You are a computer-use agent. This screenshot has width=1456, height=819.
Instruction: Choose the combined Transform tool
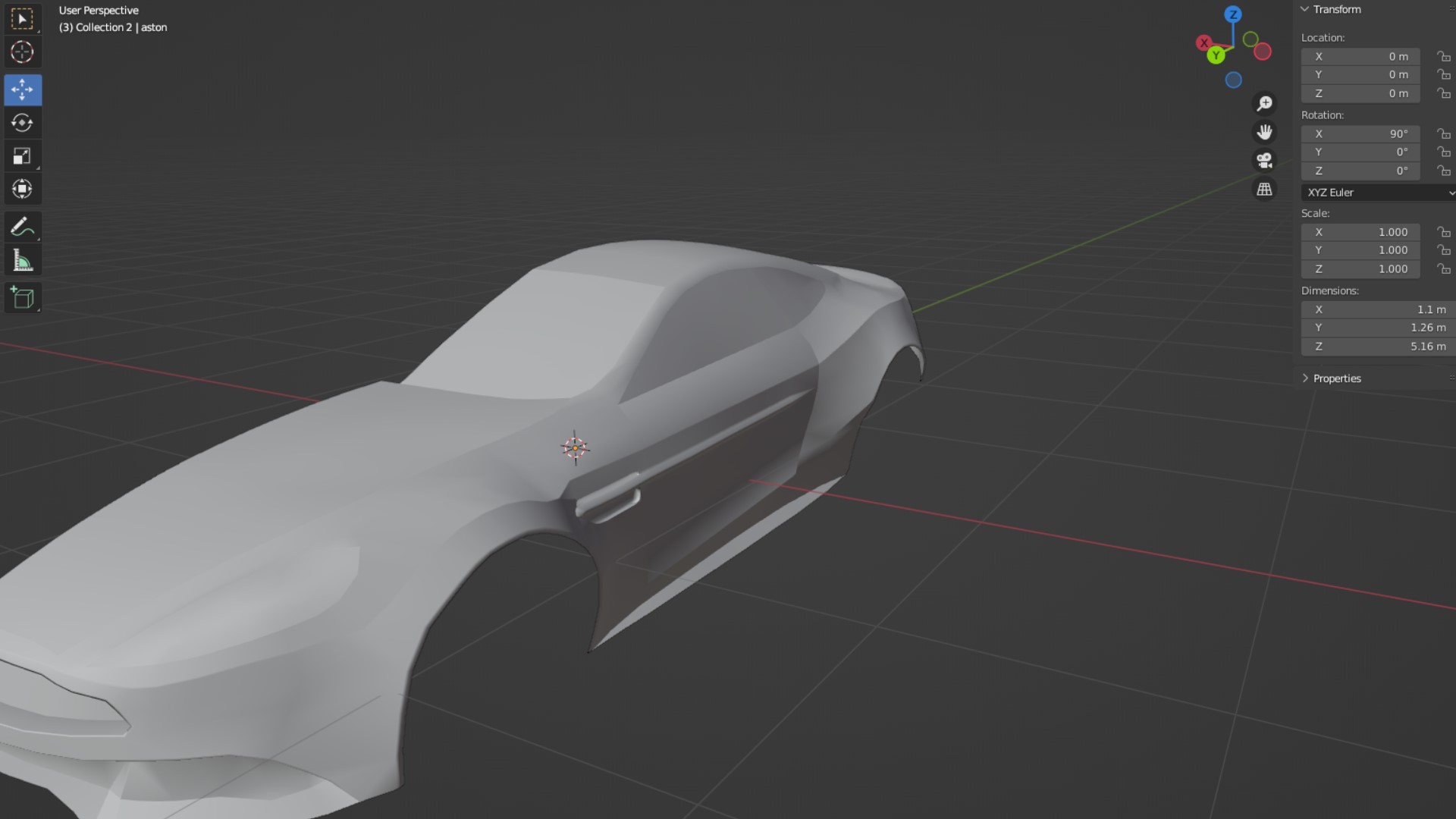pyautogui.click(x=22, y=189)
